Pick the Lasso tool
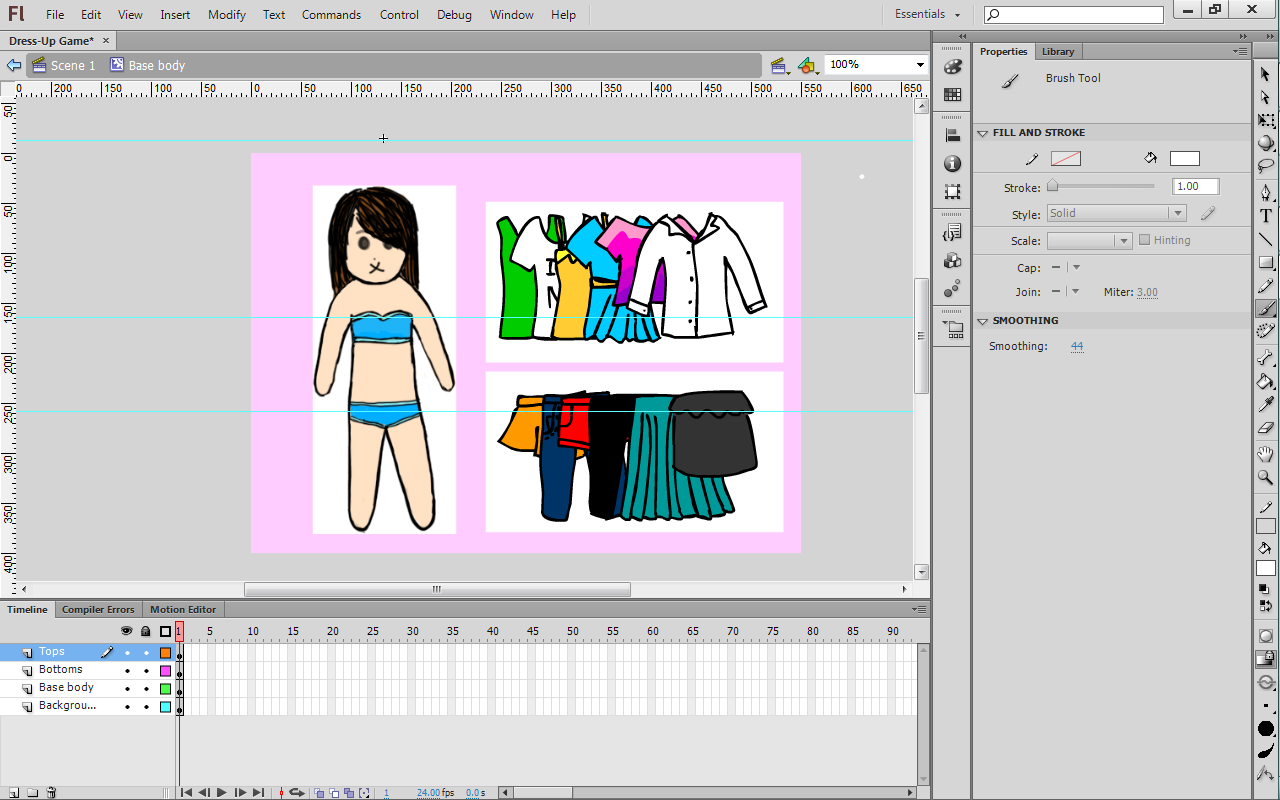 (1266, 167)
